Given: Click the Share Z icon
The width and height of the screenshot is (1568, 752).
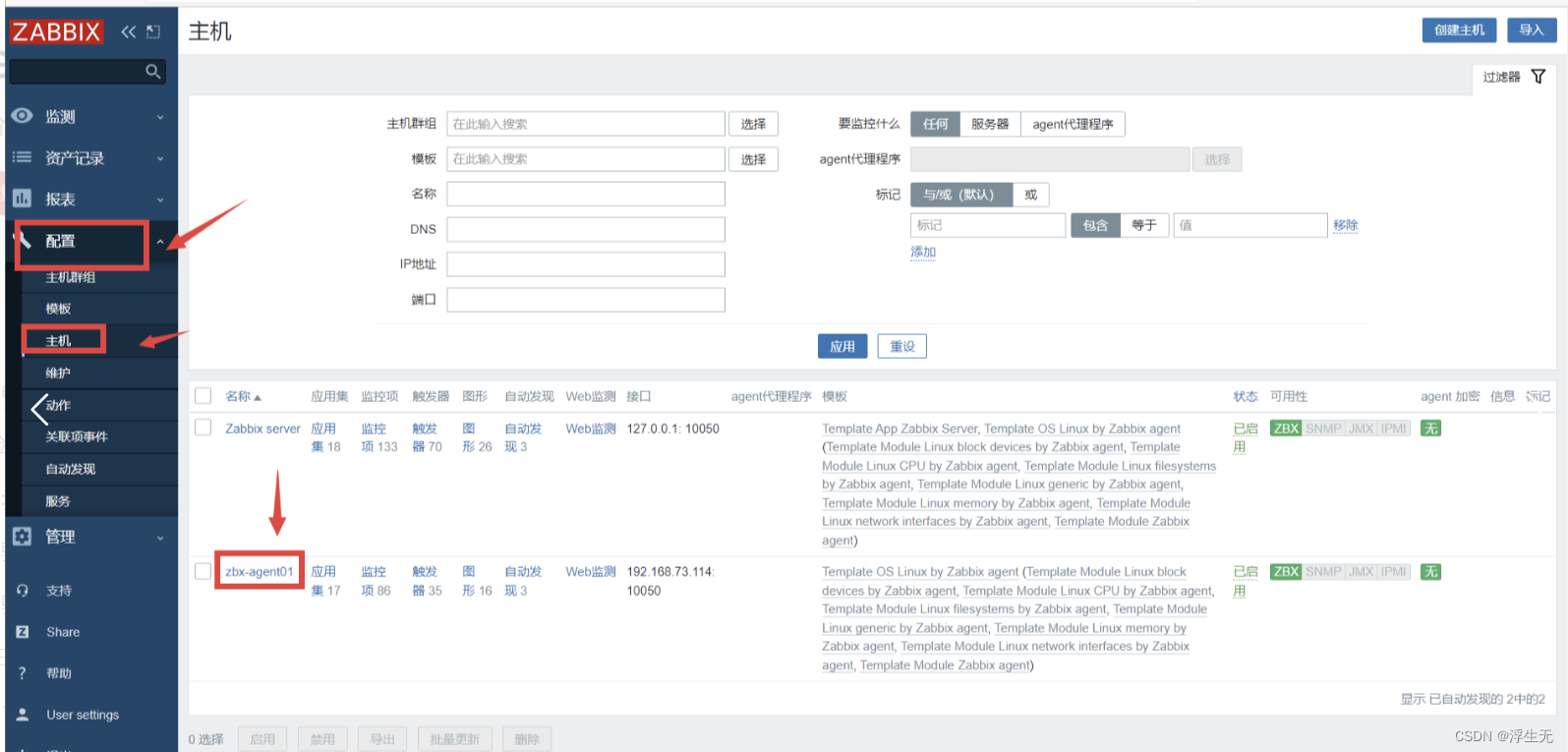Looking at the screenshot, I should click(x=23, y=632).
